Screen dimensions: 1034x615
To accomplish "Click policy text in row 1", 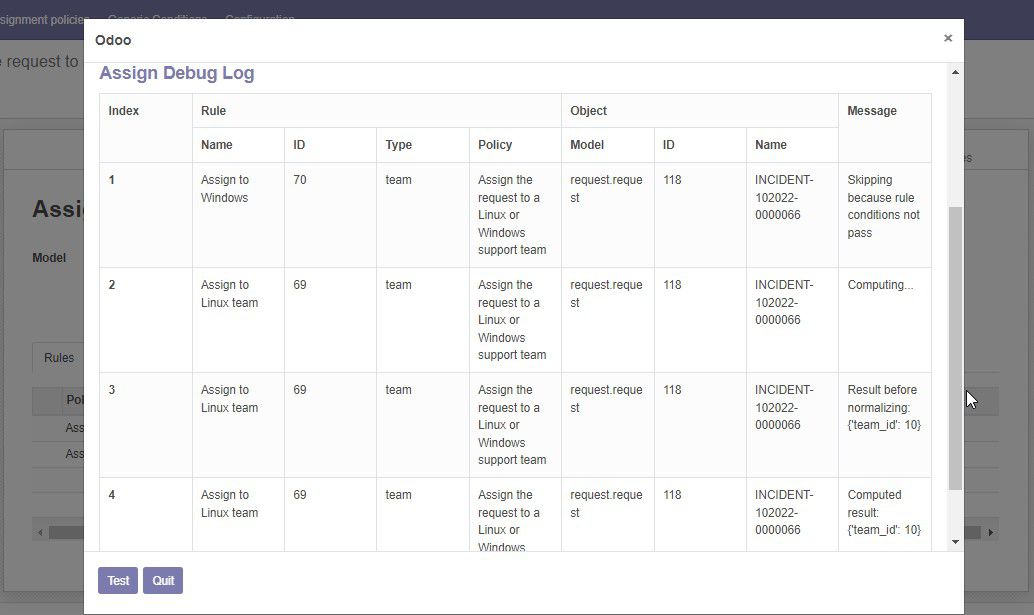I will (512, 215).
